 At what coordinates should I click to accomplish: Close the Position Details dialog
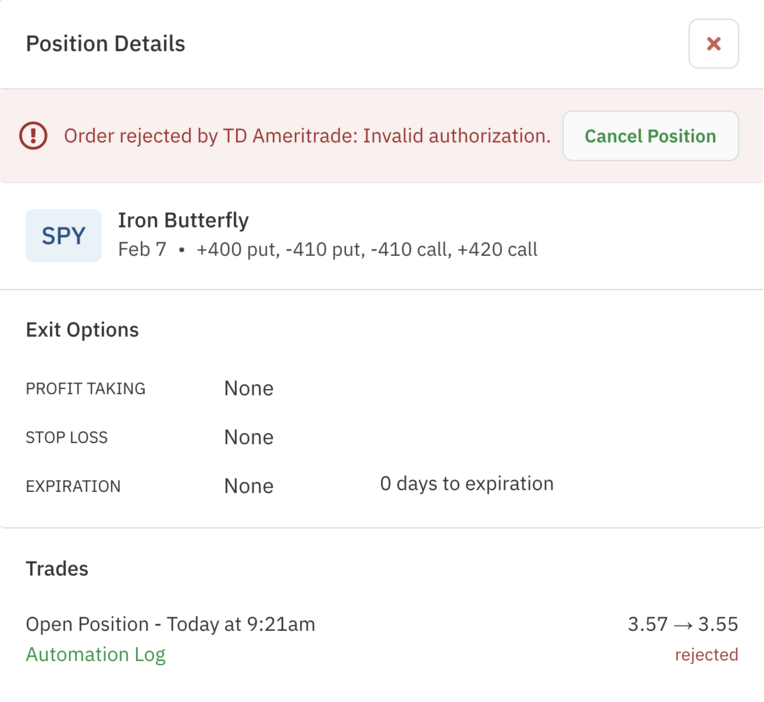pyautogui.click(x=713, y=44)
